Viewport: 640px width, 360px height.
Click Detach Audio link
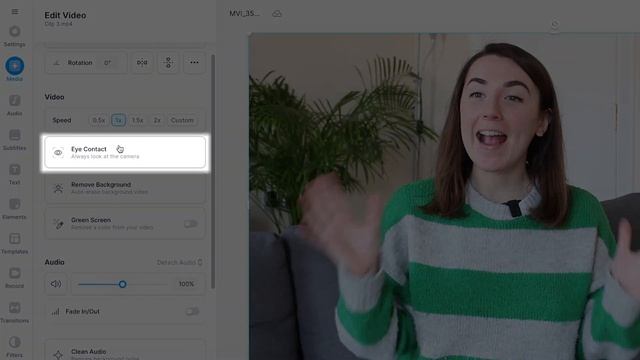pyautogui.click(x=180, y=262)
